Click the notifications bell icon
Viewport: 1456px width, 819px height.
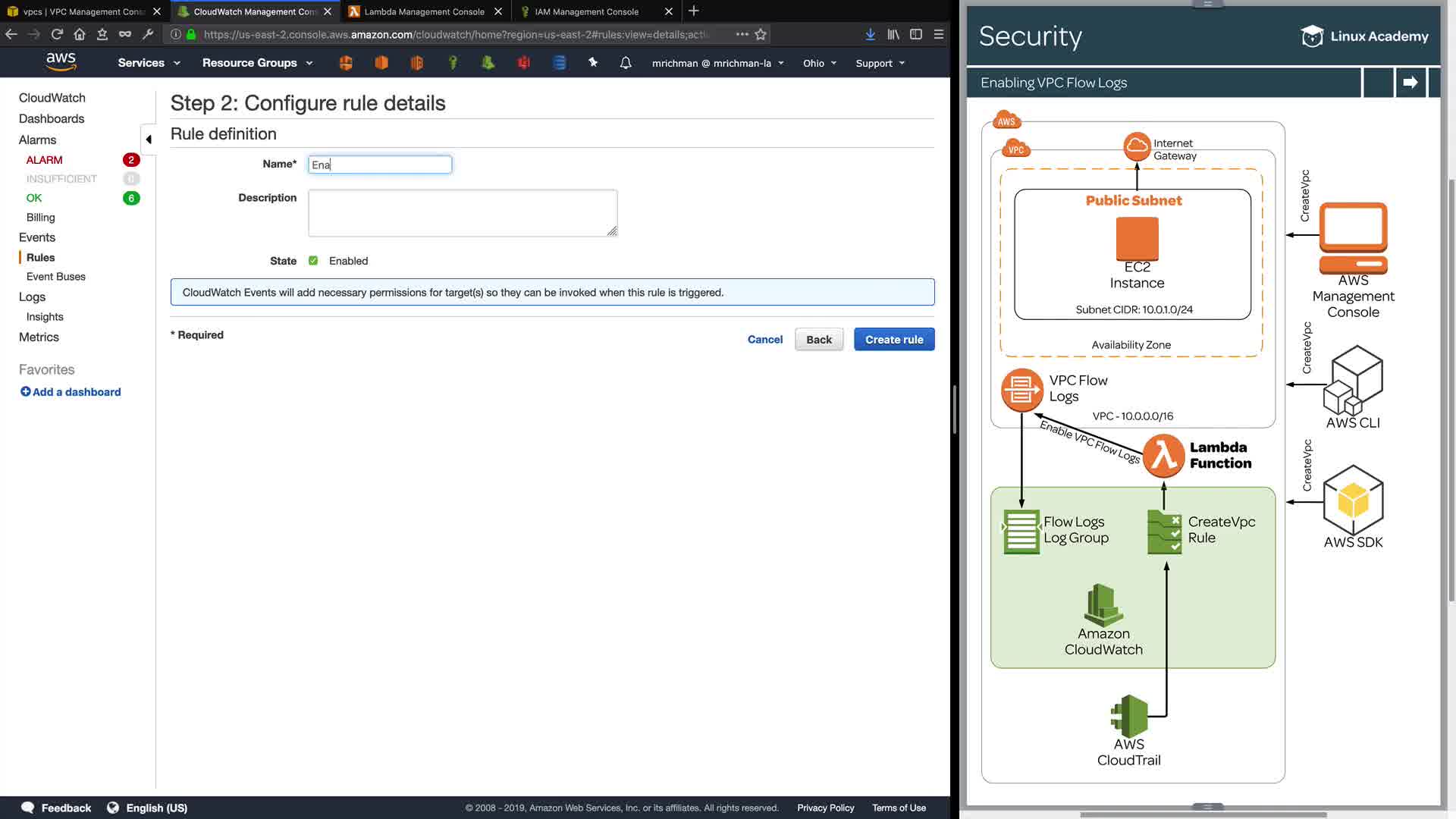pyautogui.click(x=626, y=63)
